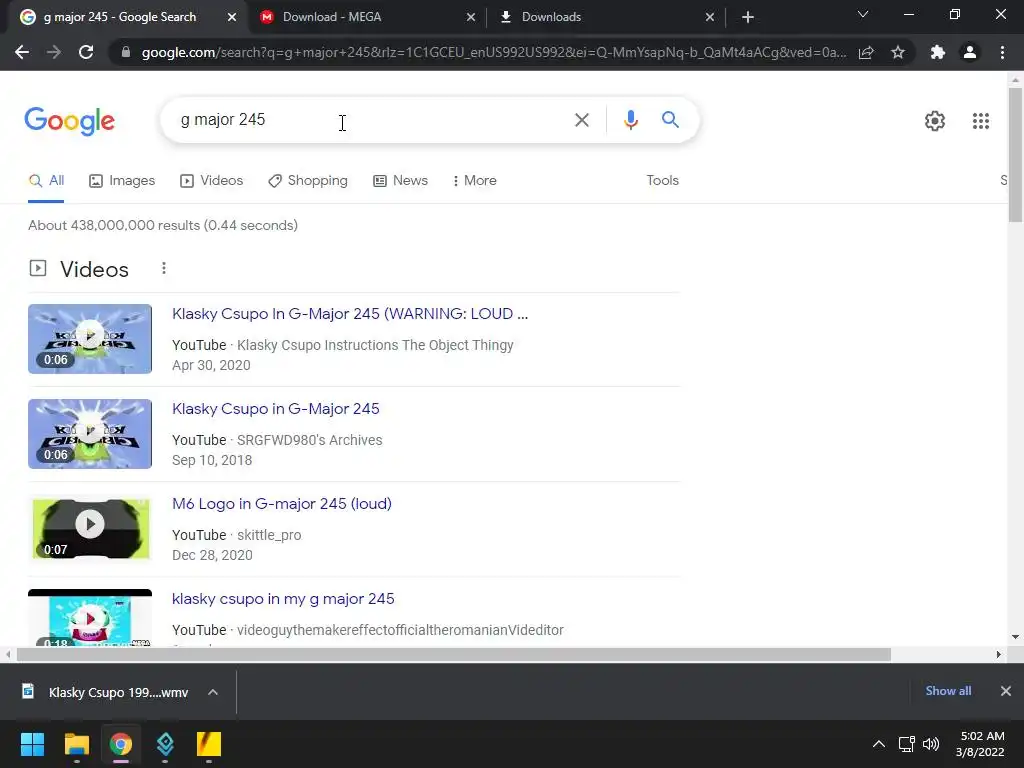Filter results by Images
1024x768 pixels.
pyautogui.click(x=122, y=181)
